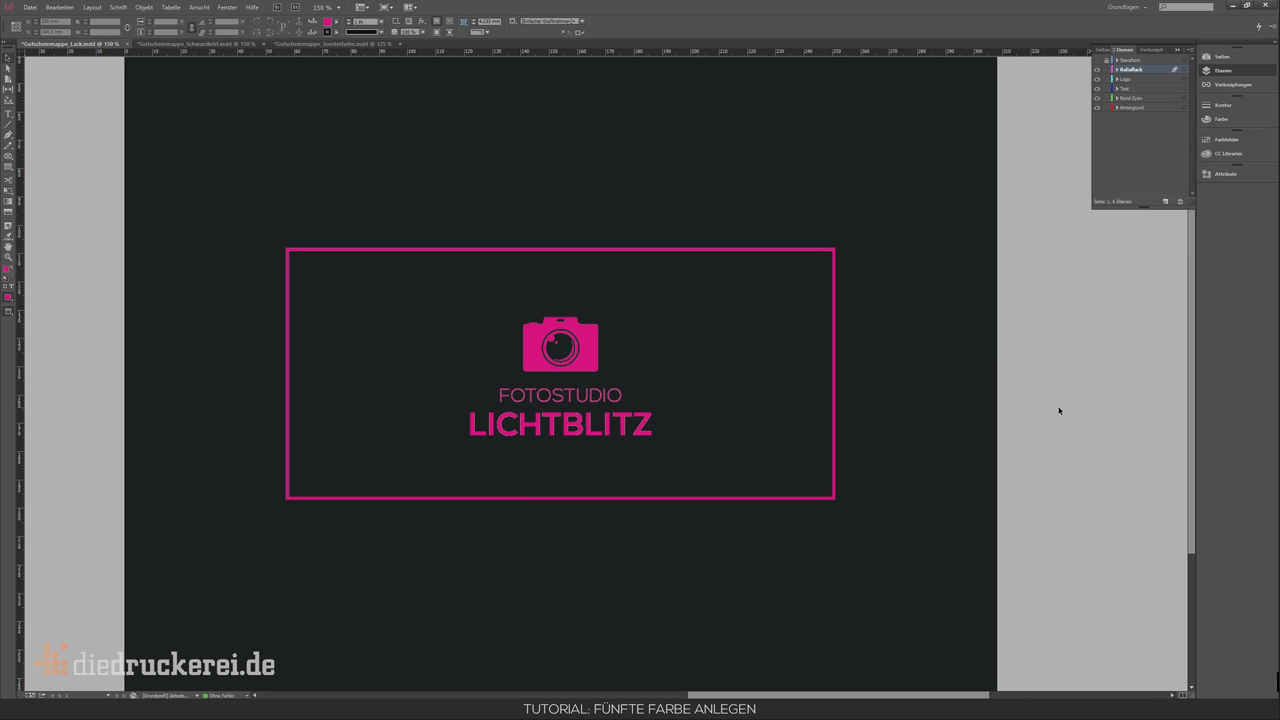Switch to Gutscheinmappe_Sonderfarbe.indd document tab
This screenshot has width=1280, height=720.
click(333, 44)
